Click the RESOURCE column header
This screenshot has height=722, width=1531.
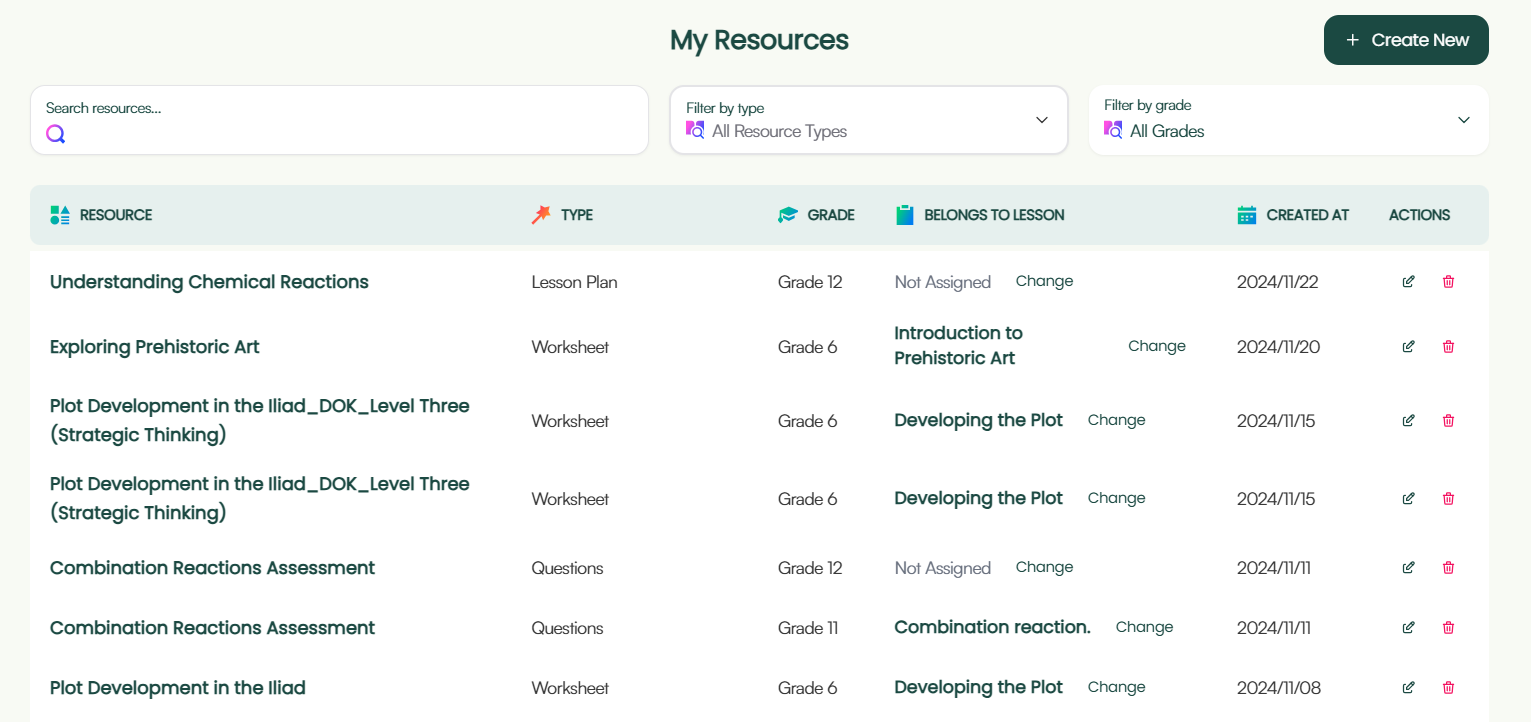click(x=116, y=215)
